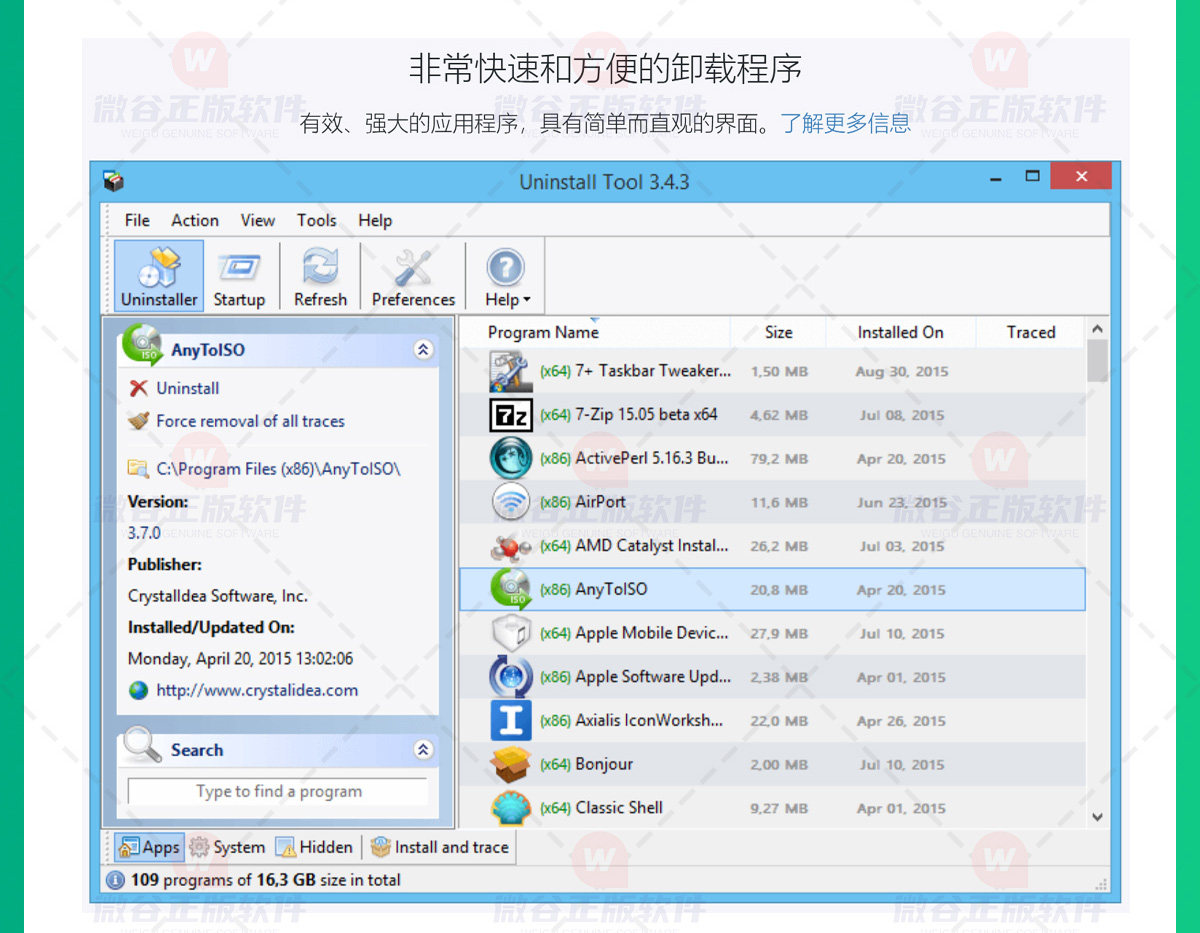Sort by Installed On column
The height and width of the screenshot is (933, 1200).
coord(900,333)
